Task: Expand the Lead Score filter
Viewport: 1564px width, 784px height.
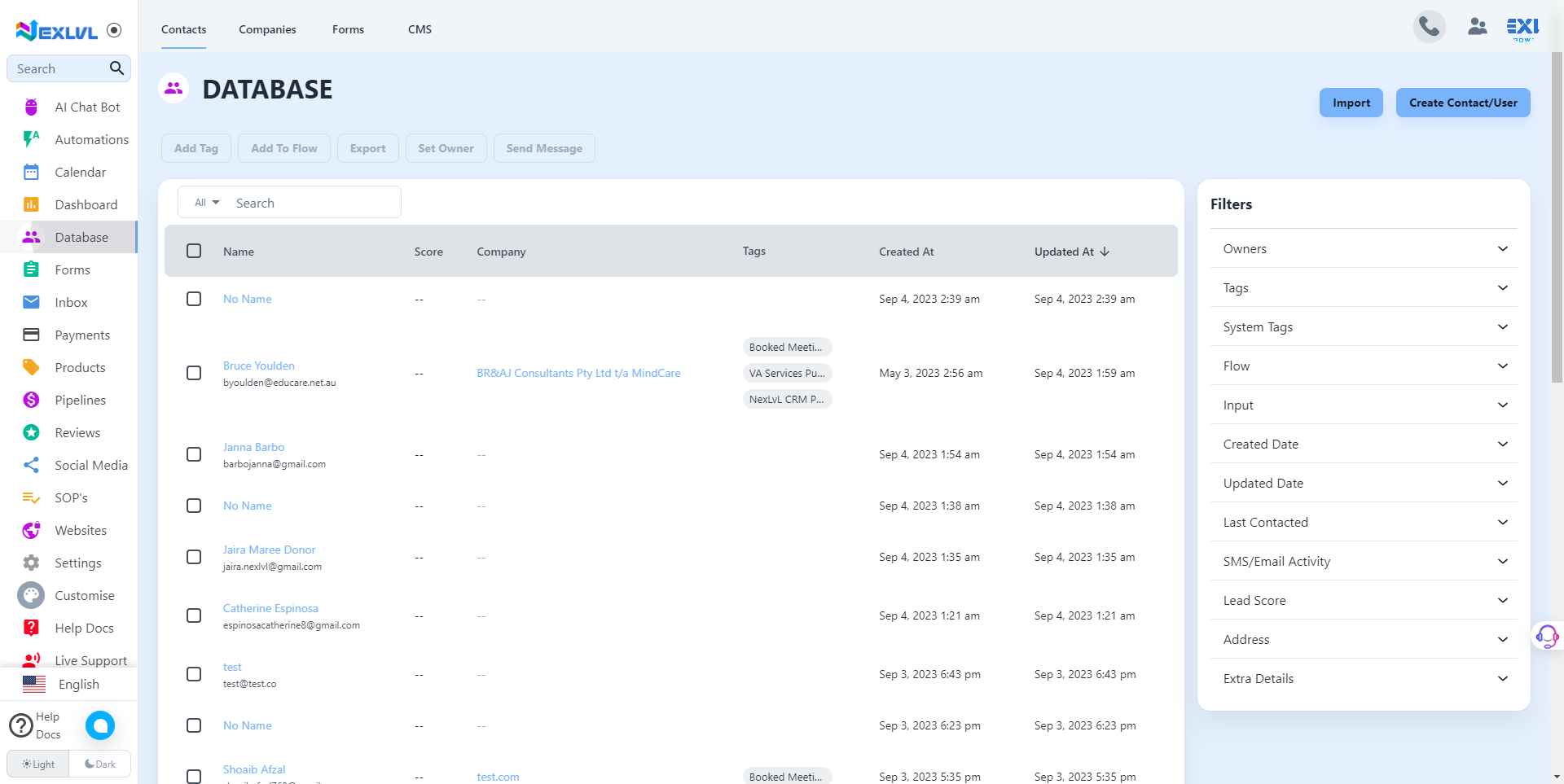Action: [1364, 600]
